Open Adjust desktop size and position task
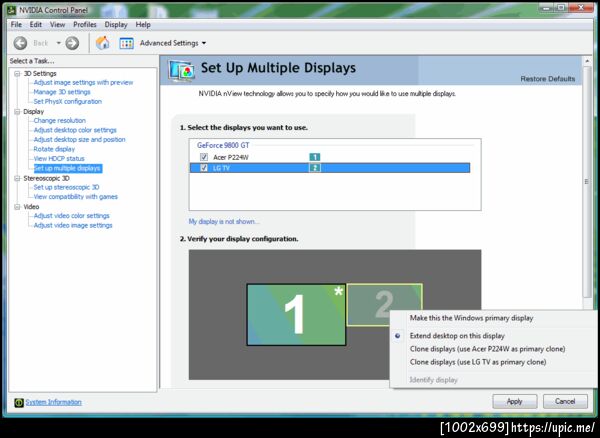The height and width of the screenshot is (438, 600). 80,140
